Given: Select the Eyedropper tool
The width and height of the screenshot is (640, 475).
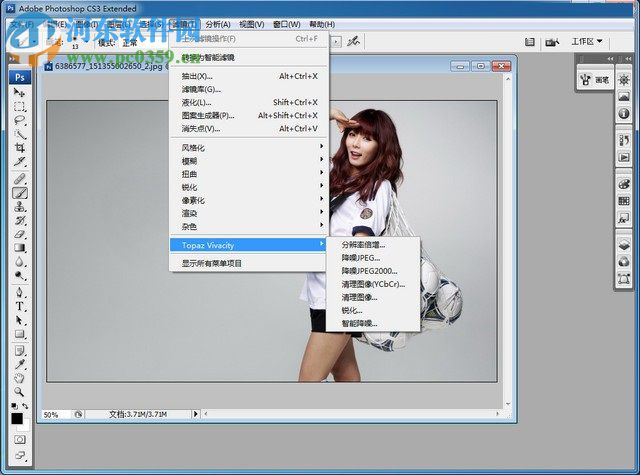Looking at the screenshot, I should click(20, 364).
